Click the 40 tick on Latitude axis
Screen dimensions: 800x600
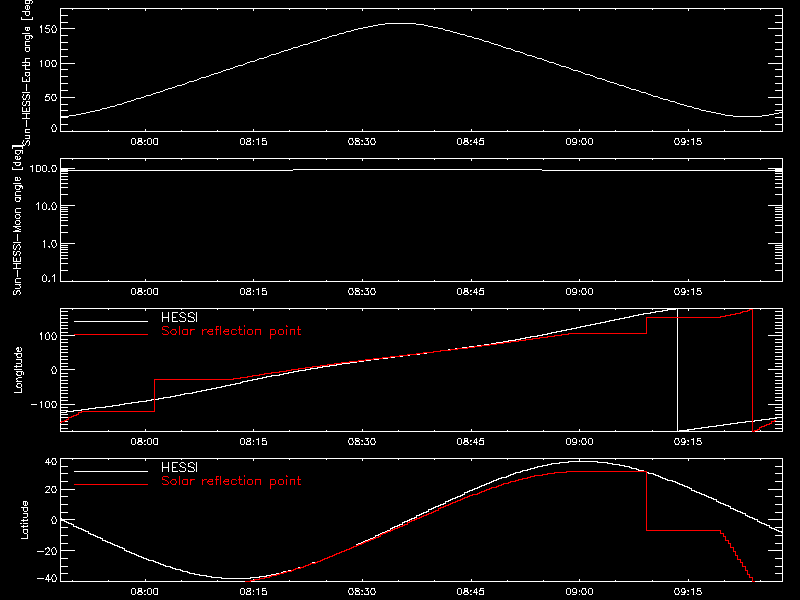click(x=51, y=462)
